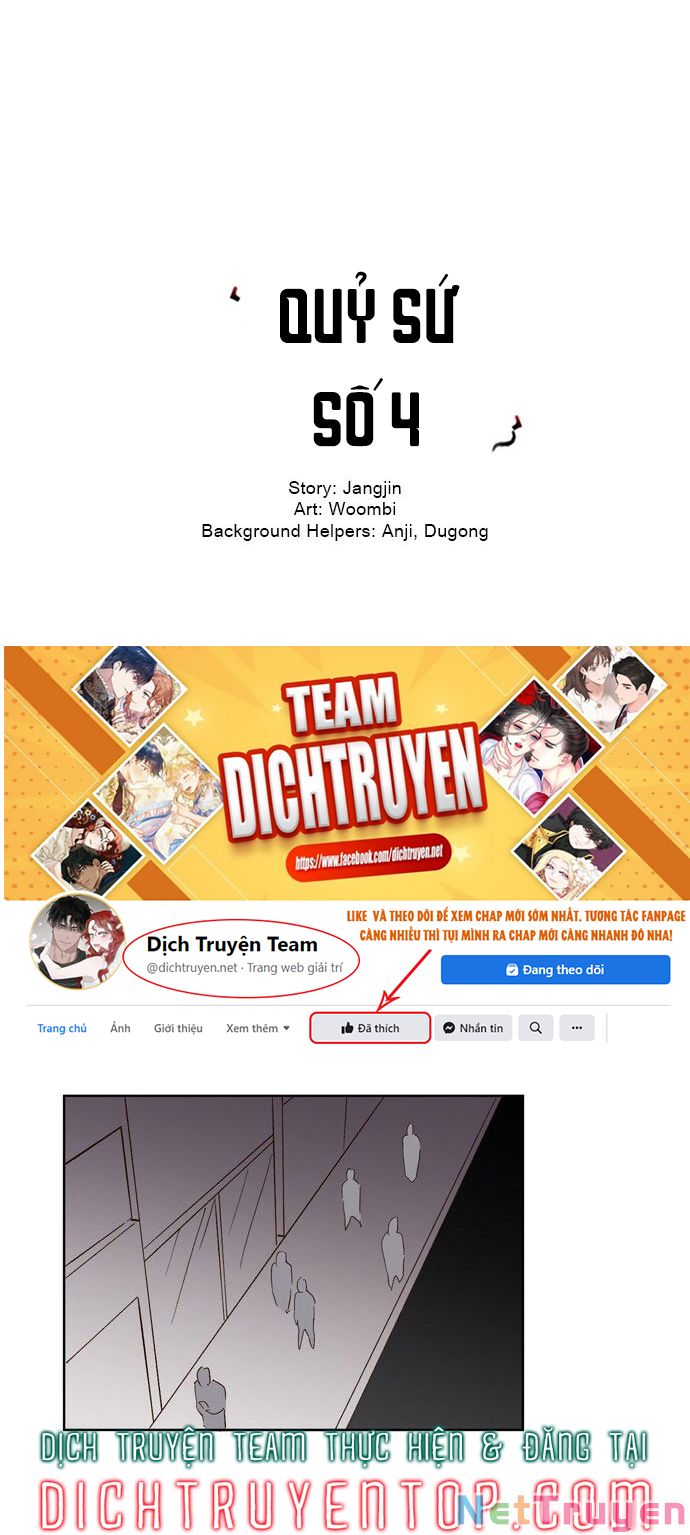Click the Team Dichtruyen cover banner

pyautogui.click(x=346, y=773)
